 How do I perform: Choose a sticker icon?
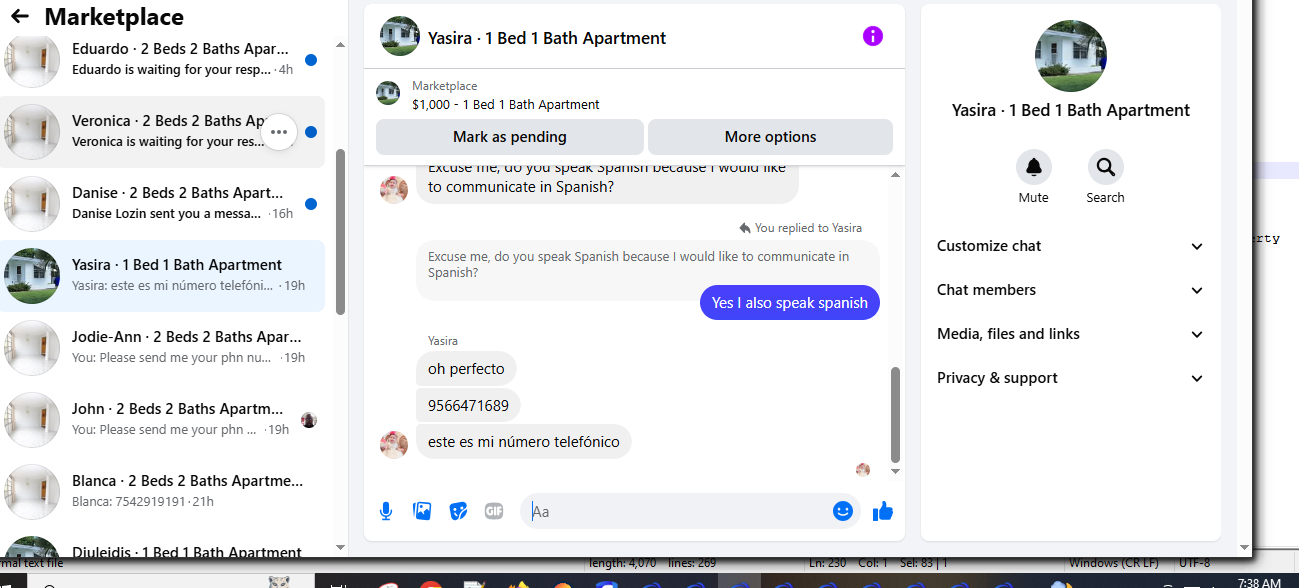click(x=458, y=512)
